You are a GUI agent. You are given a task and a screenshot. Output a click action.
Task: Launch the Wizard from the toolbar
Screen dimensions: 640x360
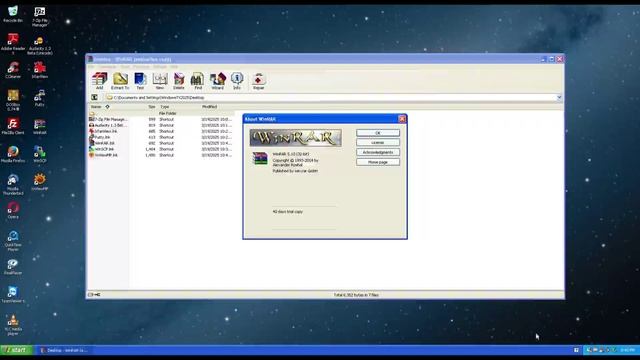[x=218, y=81]
